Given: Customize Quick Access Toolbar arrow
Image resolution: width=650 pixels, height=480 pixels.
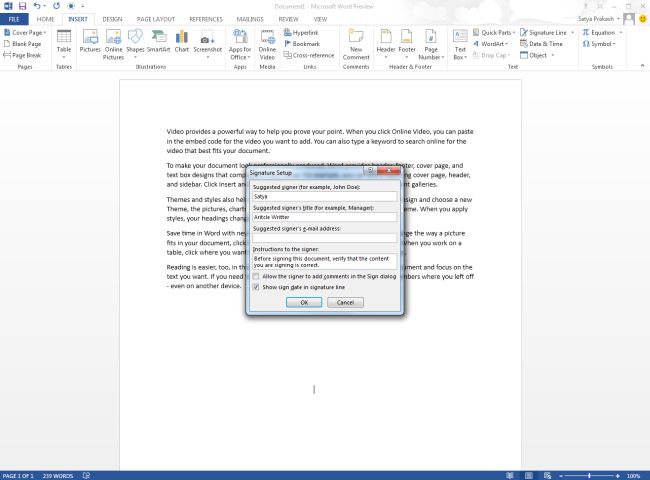Looking at the screenshot, I should (x=82, y=6).
